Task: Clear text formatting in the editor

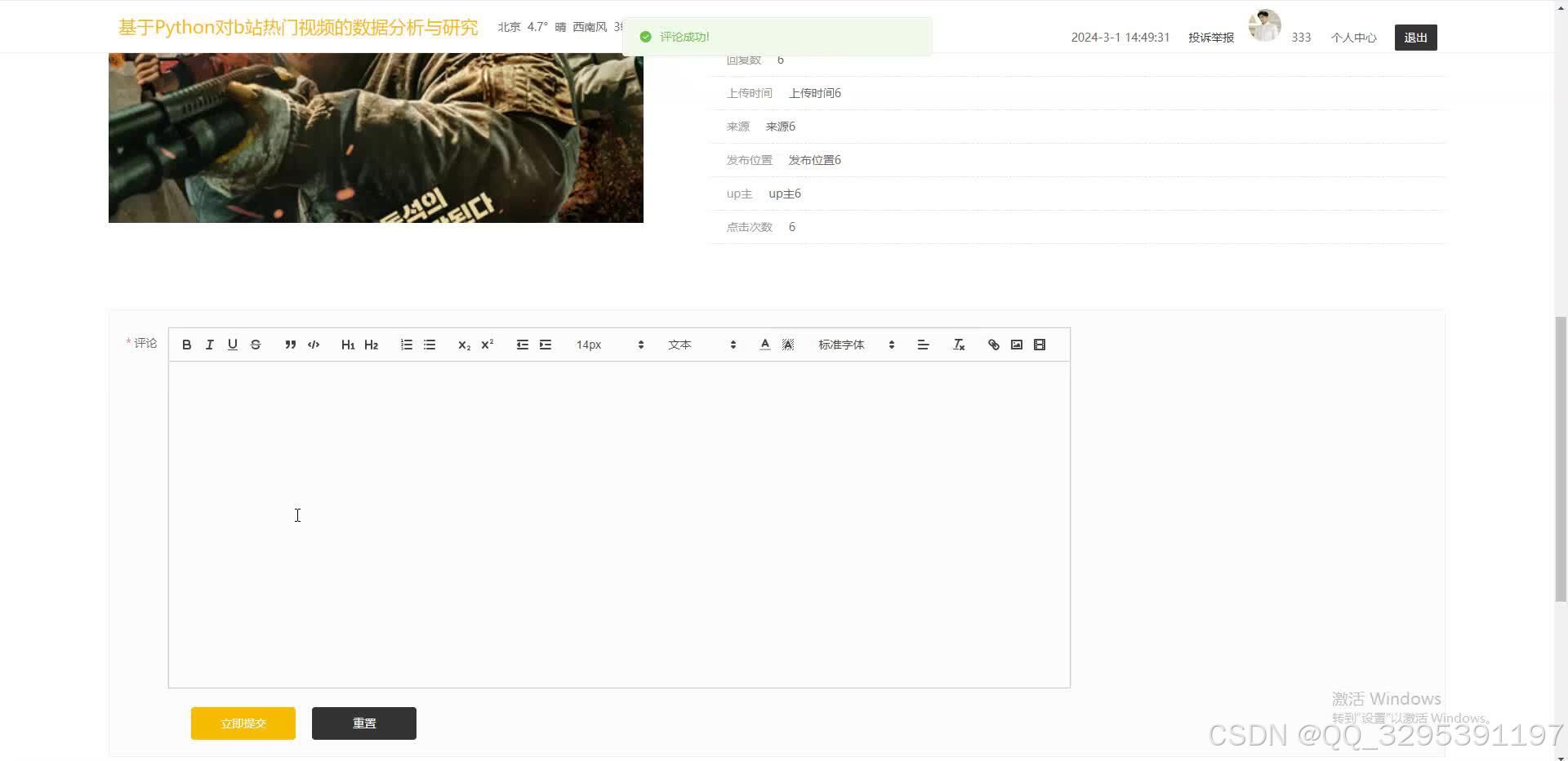Action: tap(959, 345)
